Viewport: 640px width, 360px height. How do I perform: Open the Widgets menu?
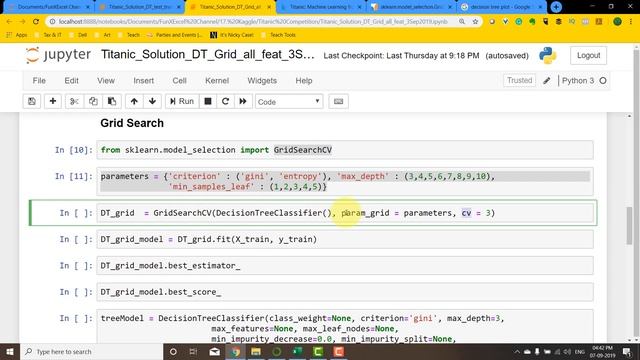point(262,81)
